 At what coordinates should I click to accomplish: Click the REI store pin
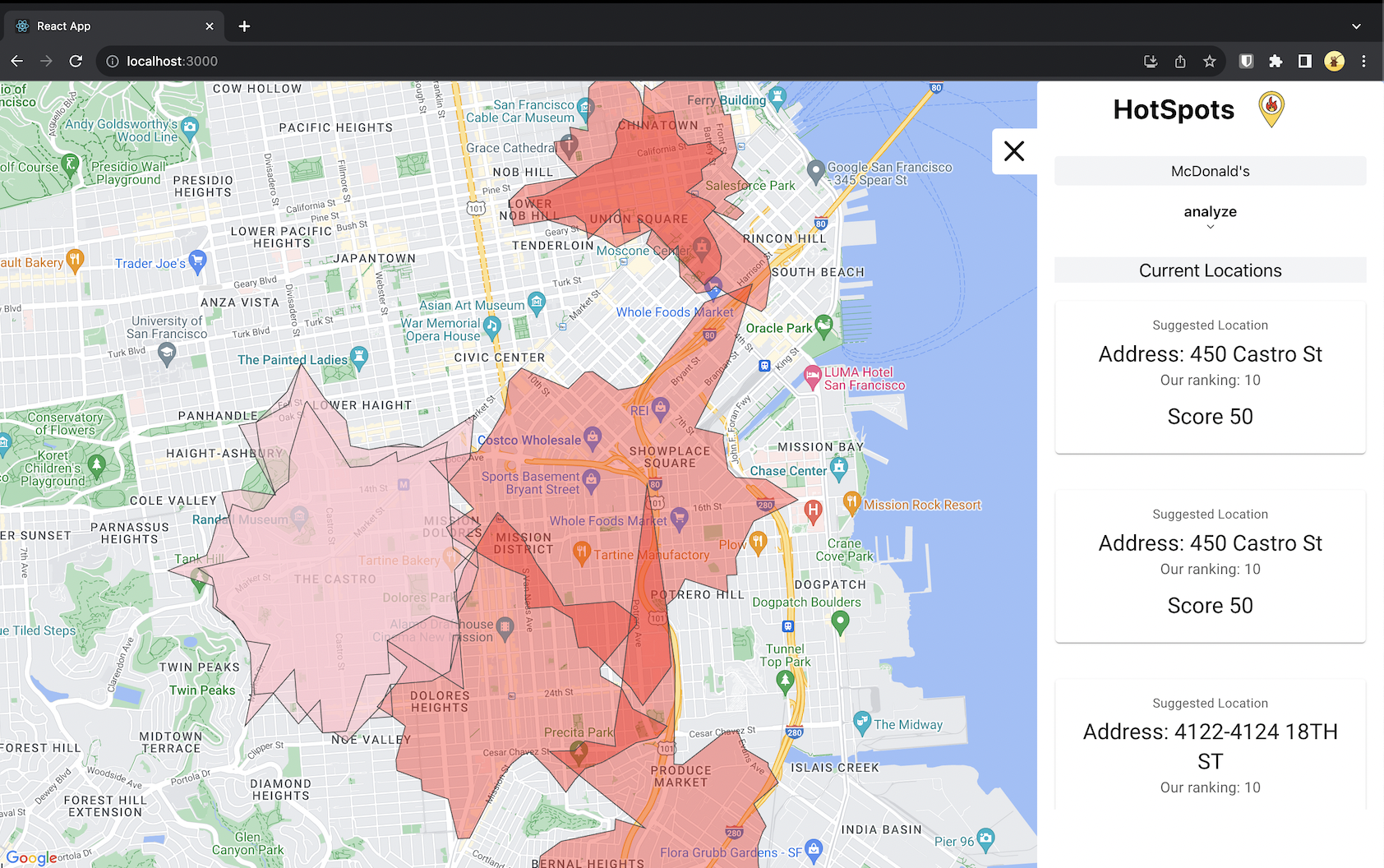(660, 408)
